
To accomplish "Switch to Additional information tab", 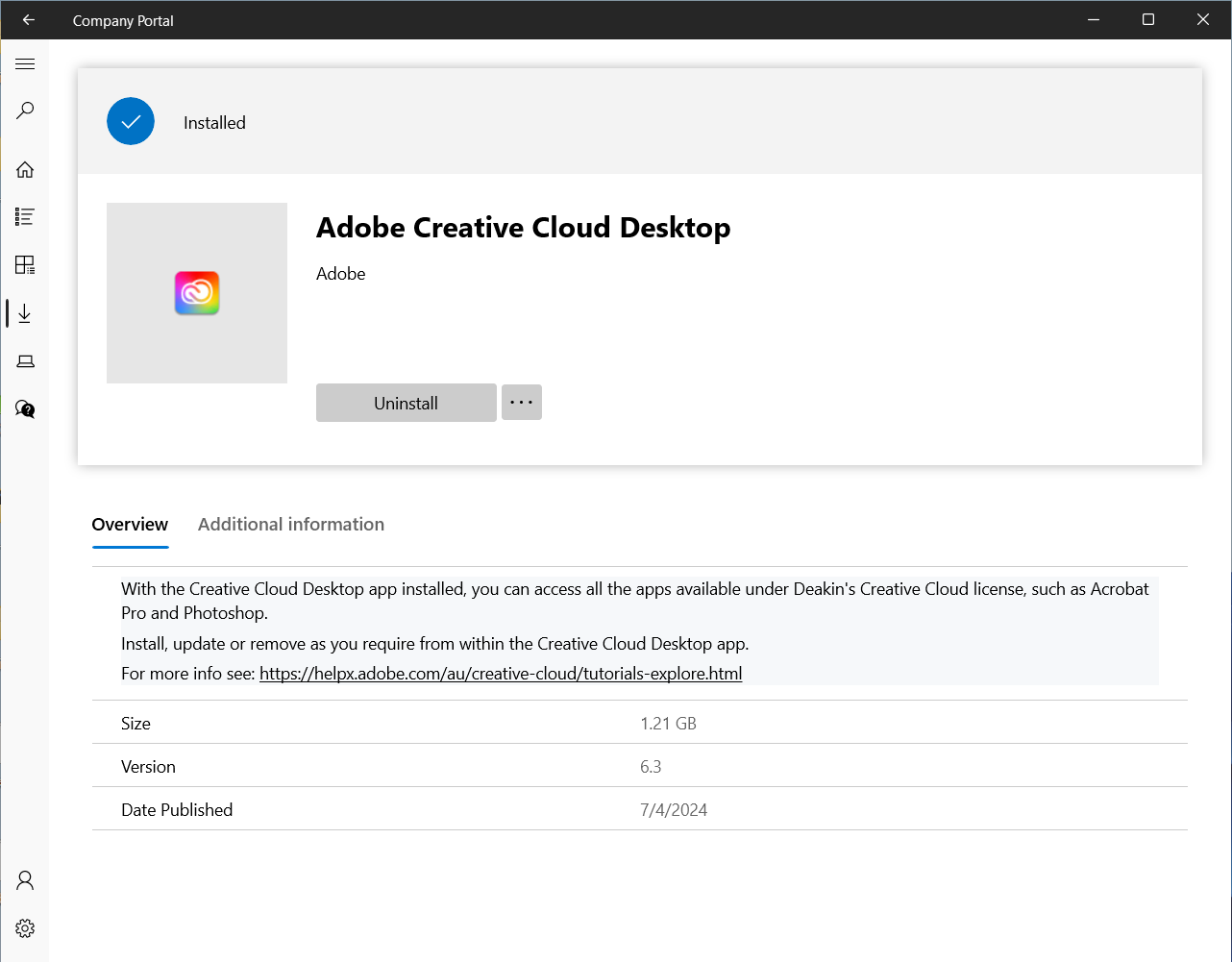I will click(x=291, y=525).
